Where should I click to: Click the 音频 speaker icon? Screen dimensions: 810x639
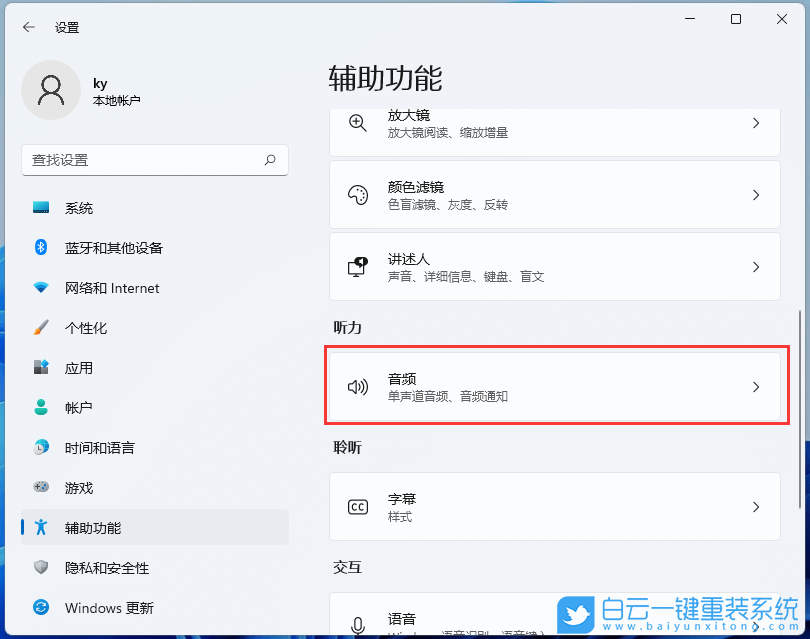point(358,386)
